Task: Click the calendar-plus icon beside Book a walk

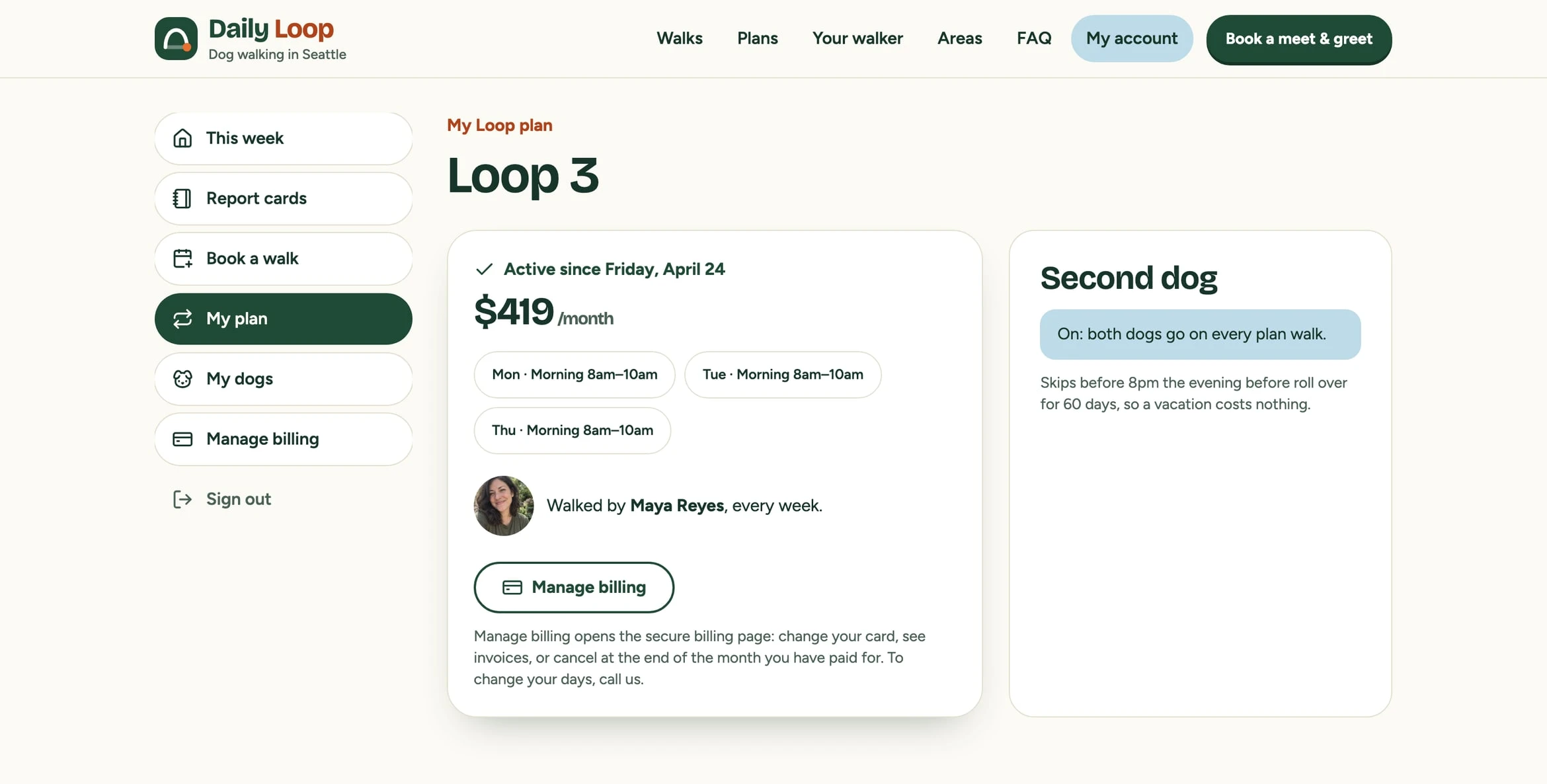Action: (182, 258)
